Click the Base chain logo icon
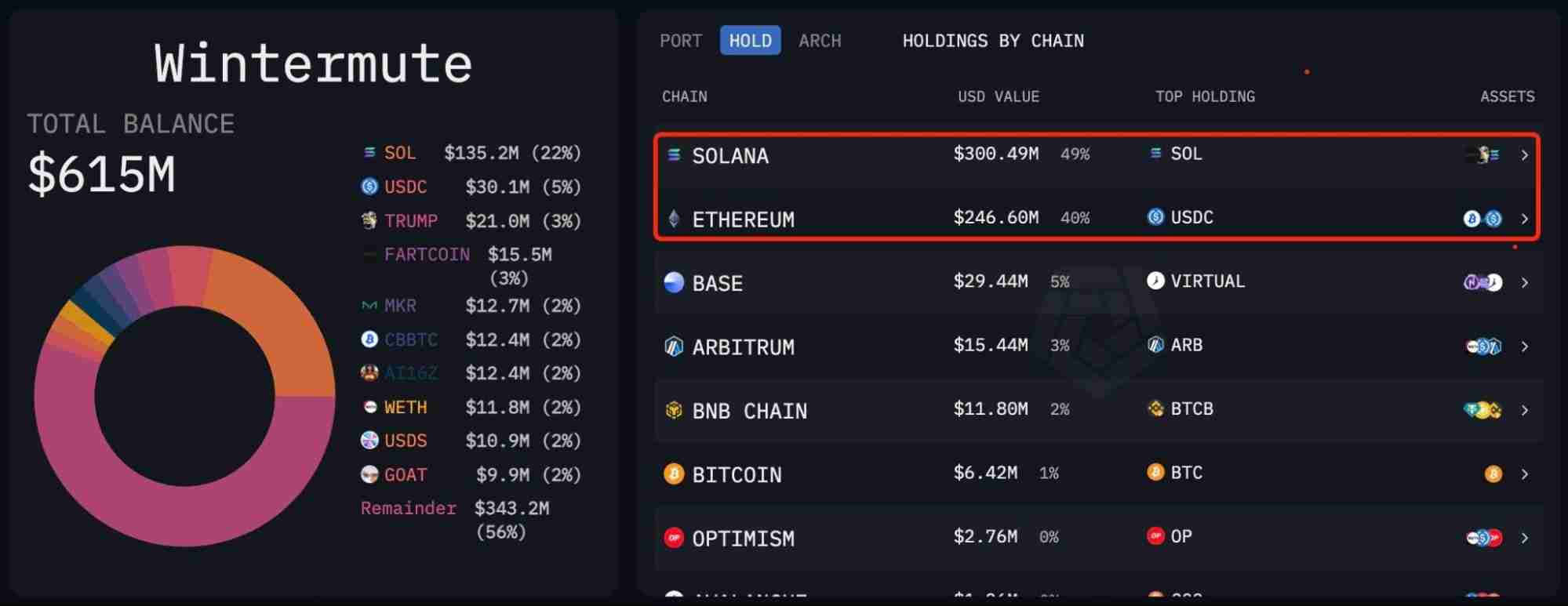This screenshot has height=606, width=1568. tap(674, 282)
